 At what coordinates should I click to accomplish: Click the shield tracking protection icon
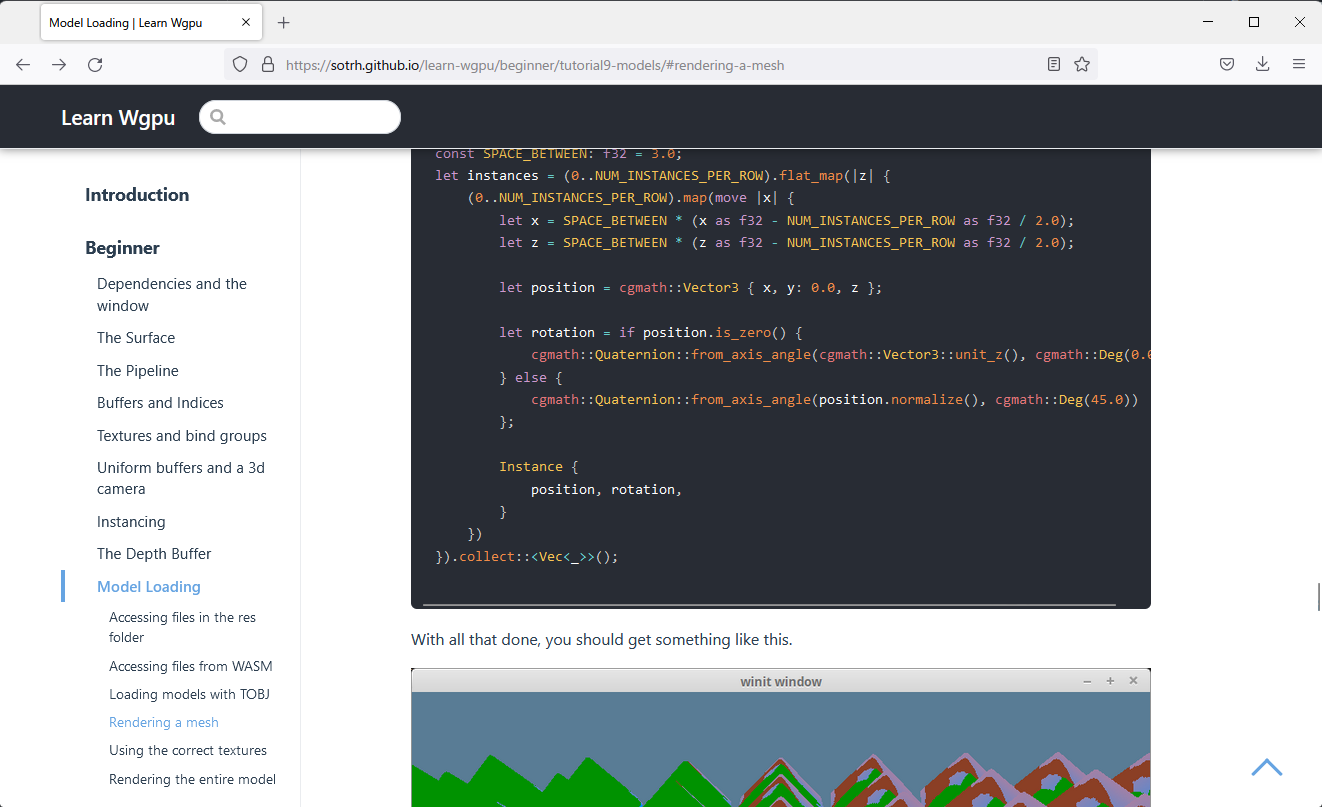(240, 64)
